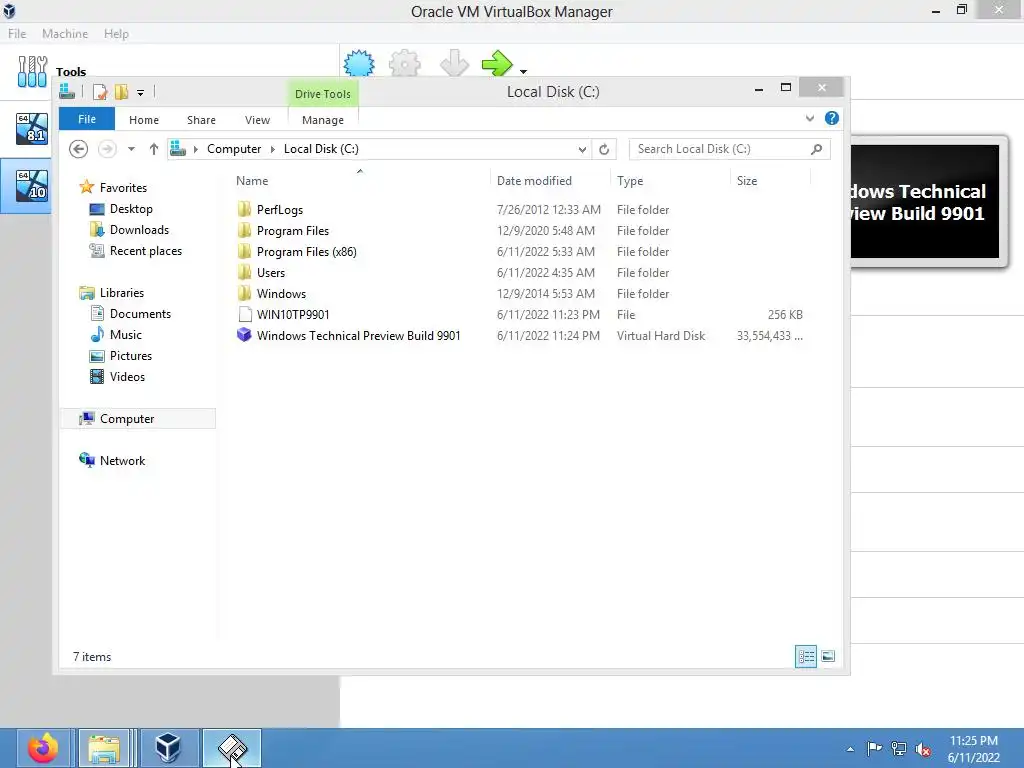Click Libraries in the navigation pane
The image size is (1024, 768).
[x=121, y=293]
